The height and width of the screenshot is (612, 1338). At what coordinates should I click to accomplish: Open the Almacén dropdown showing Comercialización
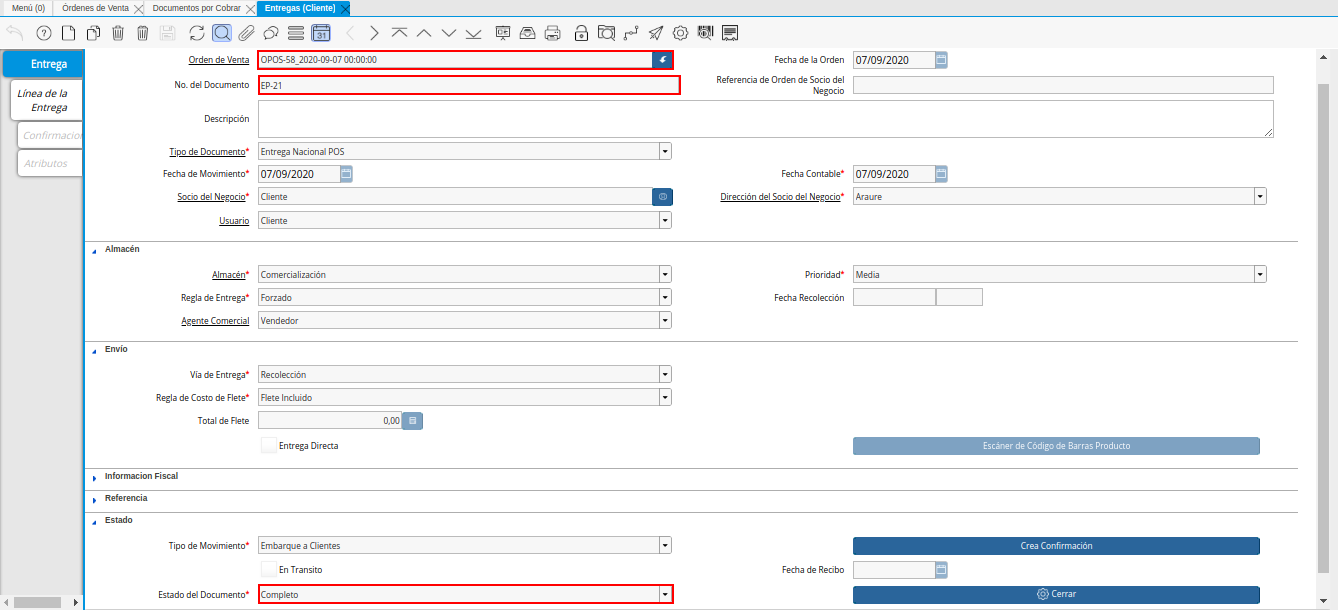[664, 274]
